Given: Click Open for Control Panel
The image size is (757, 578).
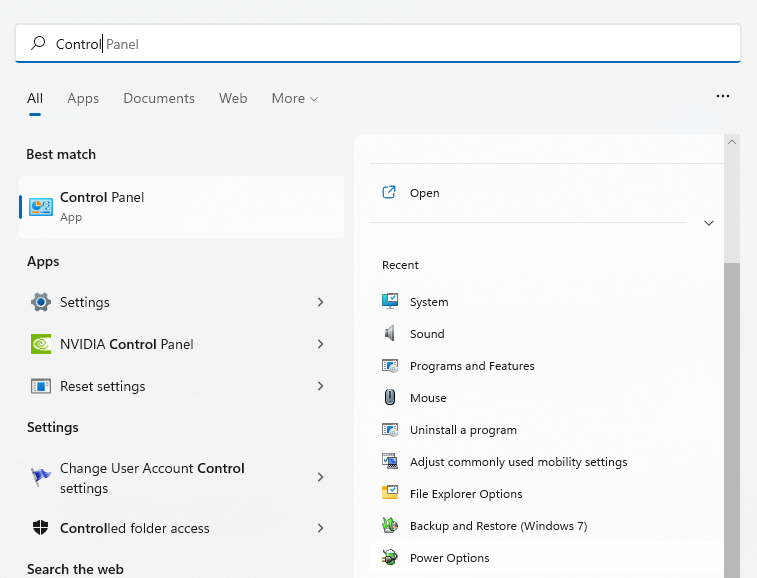Looking at the screenshot, I should click(424, 193).
